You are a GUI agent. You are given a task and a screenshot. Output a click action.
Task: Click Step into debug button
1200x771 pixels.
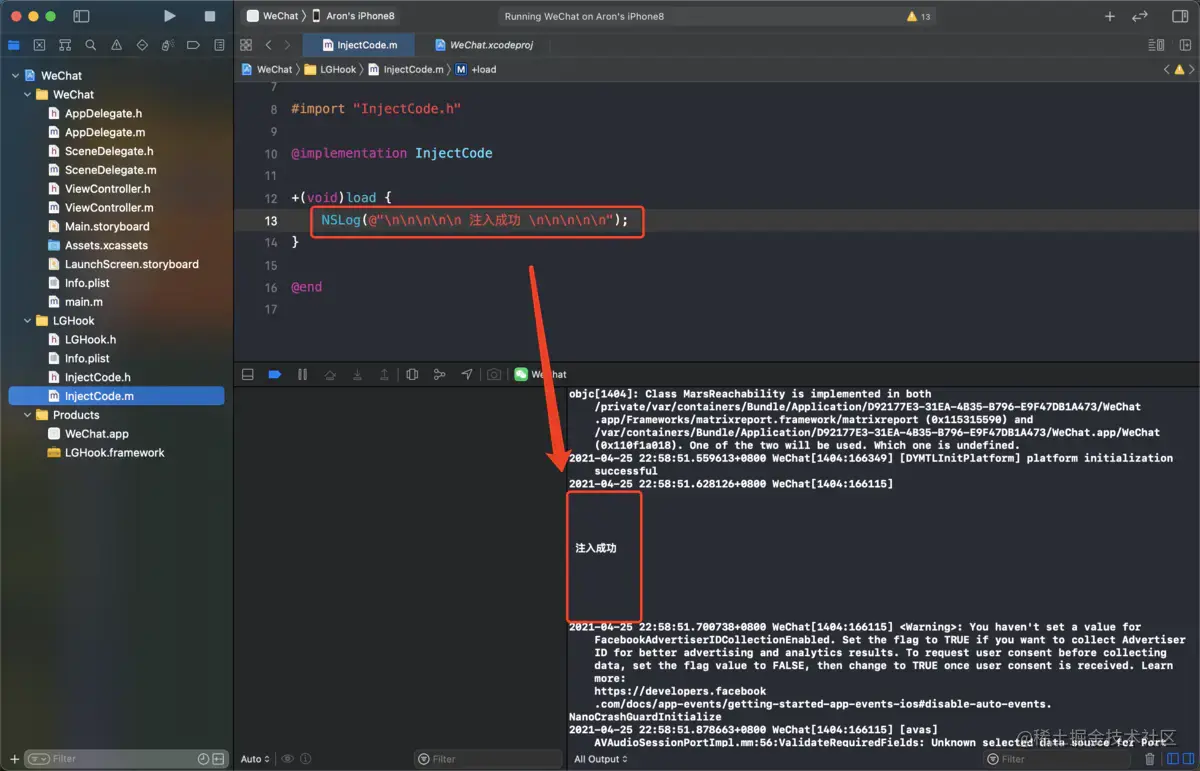[357, 374]
